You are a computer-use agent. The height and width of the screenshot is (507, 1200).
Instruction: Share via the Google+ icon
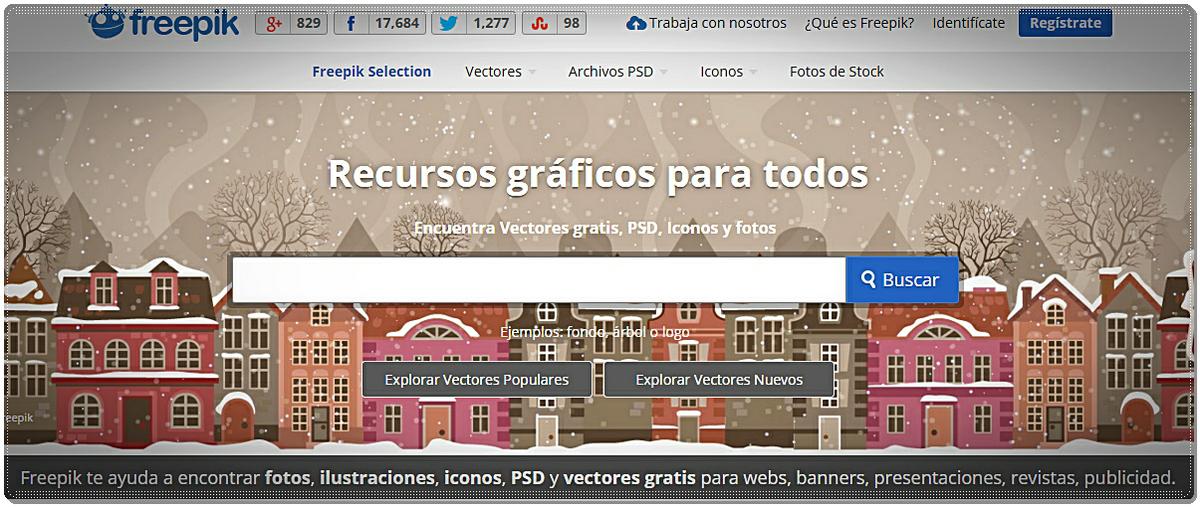[274, 23]
